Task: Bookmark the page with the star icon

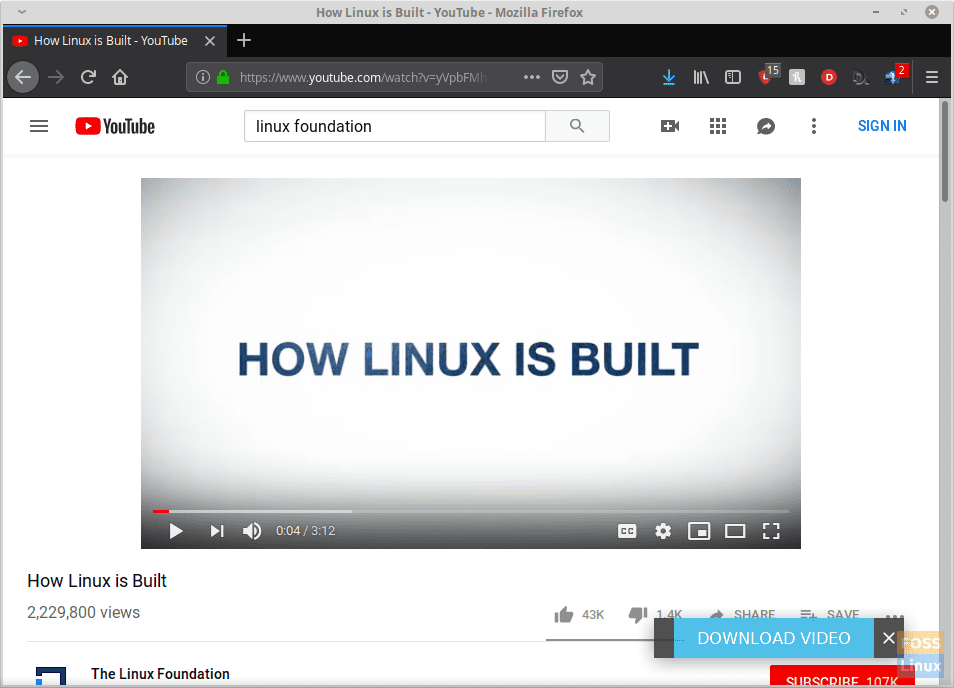Action: click(x=588, y=76)
